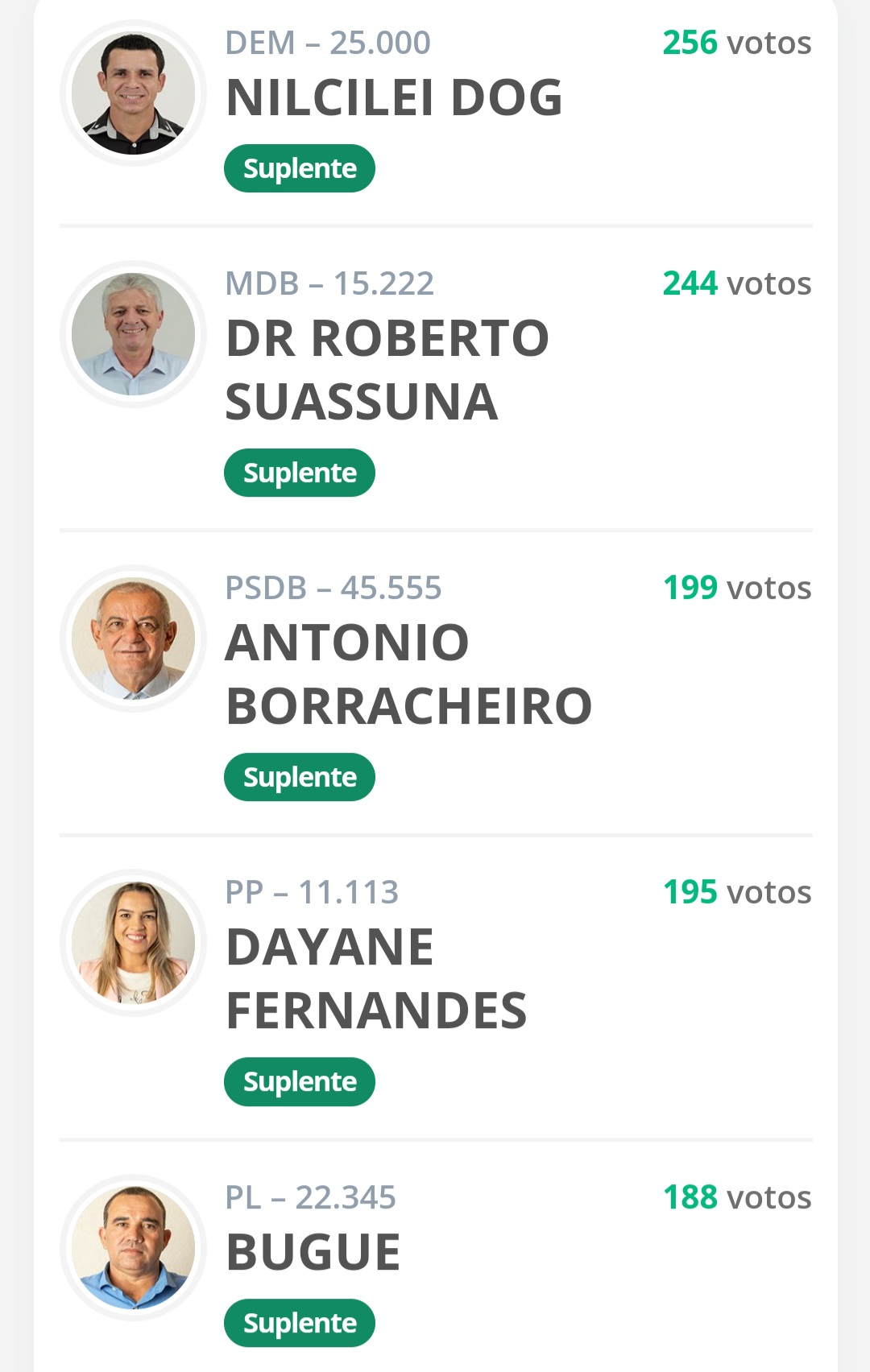The height and width of the screenshot is (1372, 870).
Task: Open Nilcilei Dog's candidate photo
Action: pos(133,93)
